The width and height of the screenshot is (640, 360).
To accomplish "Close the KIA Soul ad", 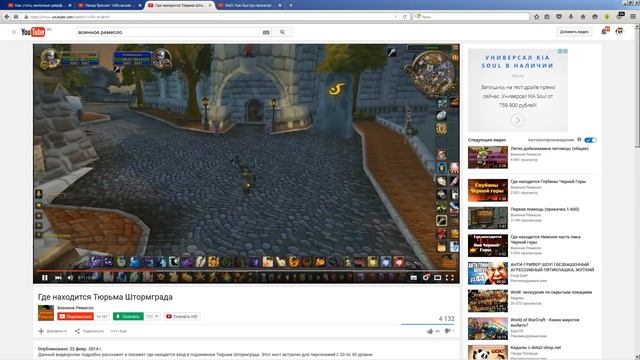I will click(565, 51).
